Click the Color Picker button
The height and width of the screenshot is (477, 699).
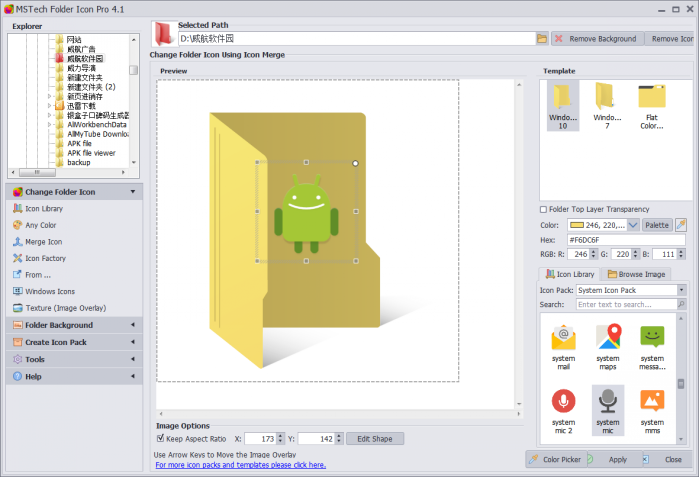click(555, 459)
